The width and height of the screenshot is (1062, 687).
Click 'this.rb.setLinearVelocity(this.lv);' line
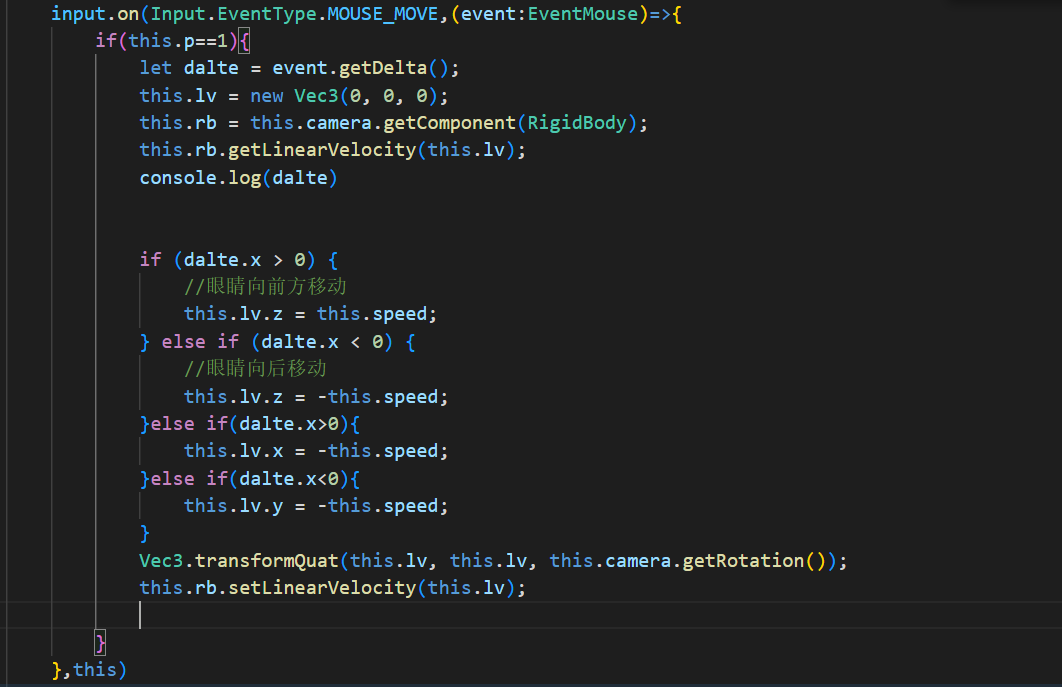[x=333, y=587]
